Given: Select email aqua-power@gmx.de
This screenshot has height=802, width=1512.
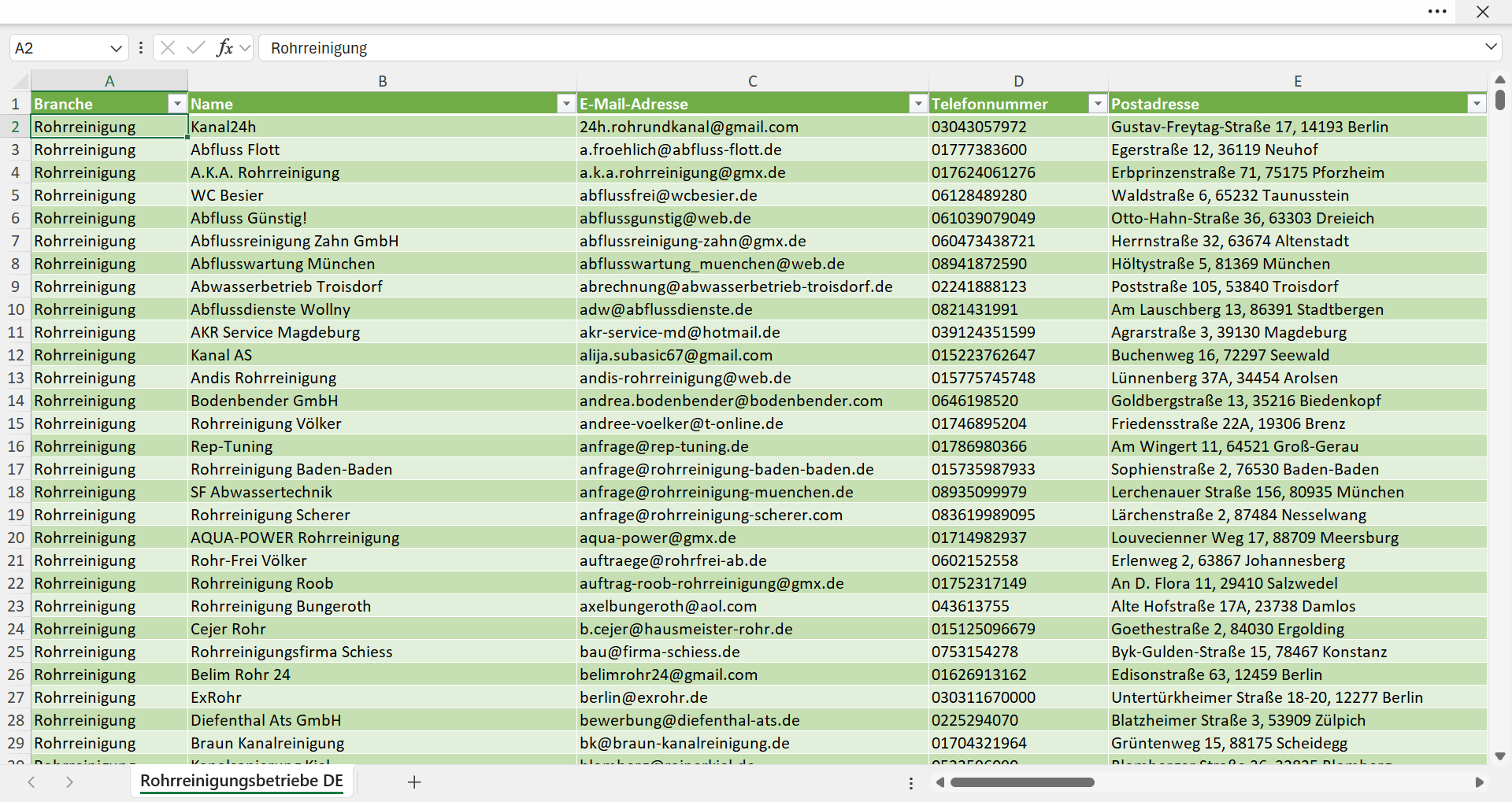Looking at the screenshot, I should [x=753, y=538].
